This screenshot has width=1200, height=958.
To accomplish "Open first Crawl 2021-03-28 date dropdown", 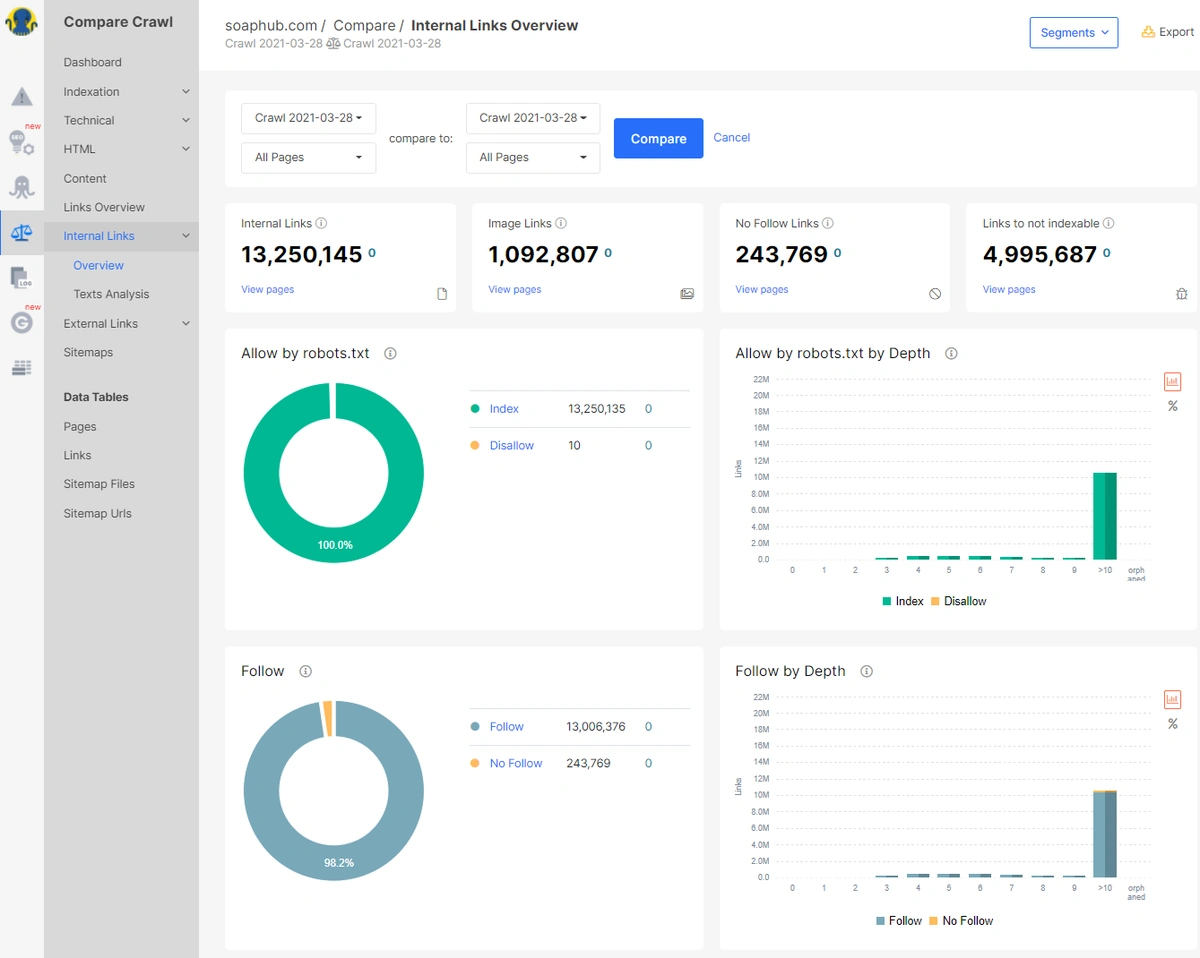I will [308, 118].
